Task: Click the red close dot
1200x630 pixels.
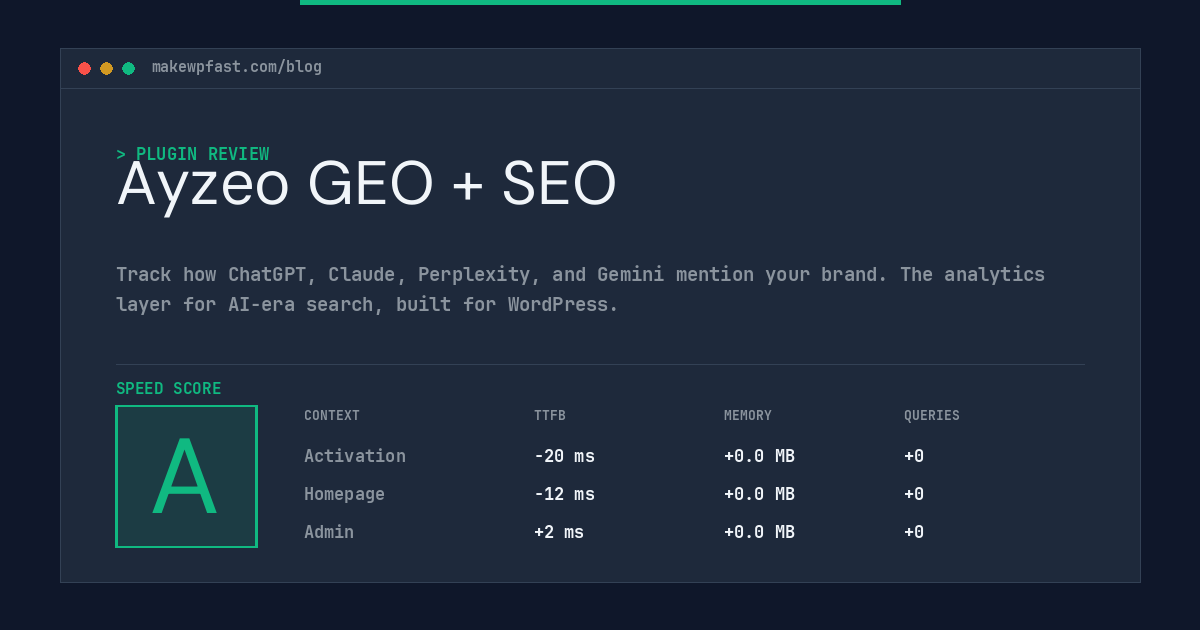Action: pos(84,68)
